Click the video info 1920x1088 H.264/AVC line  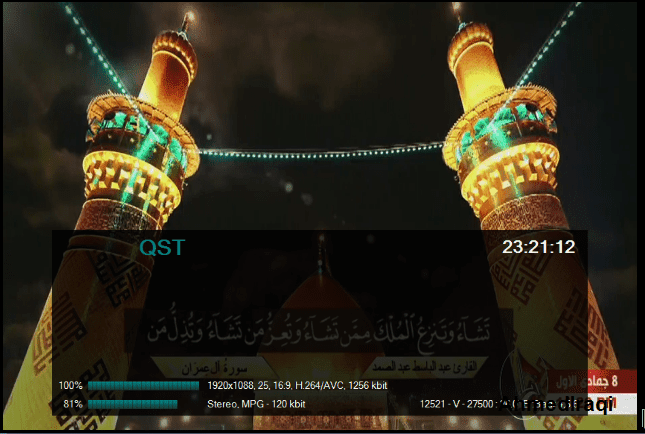[297, 385]
